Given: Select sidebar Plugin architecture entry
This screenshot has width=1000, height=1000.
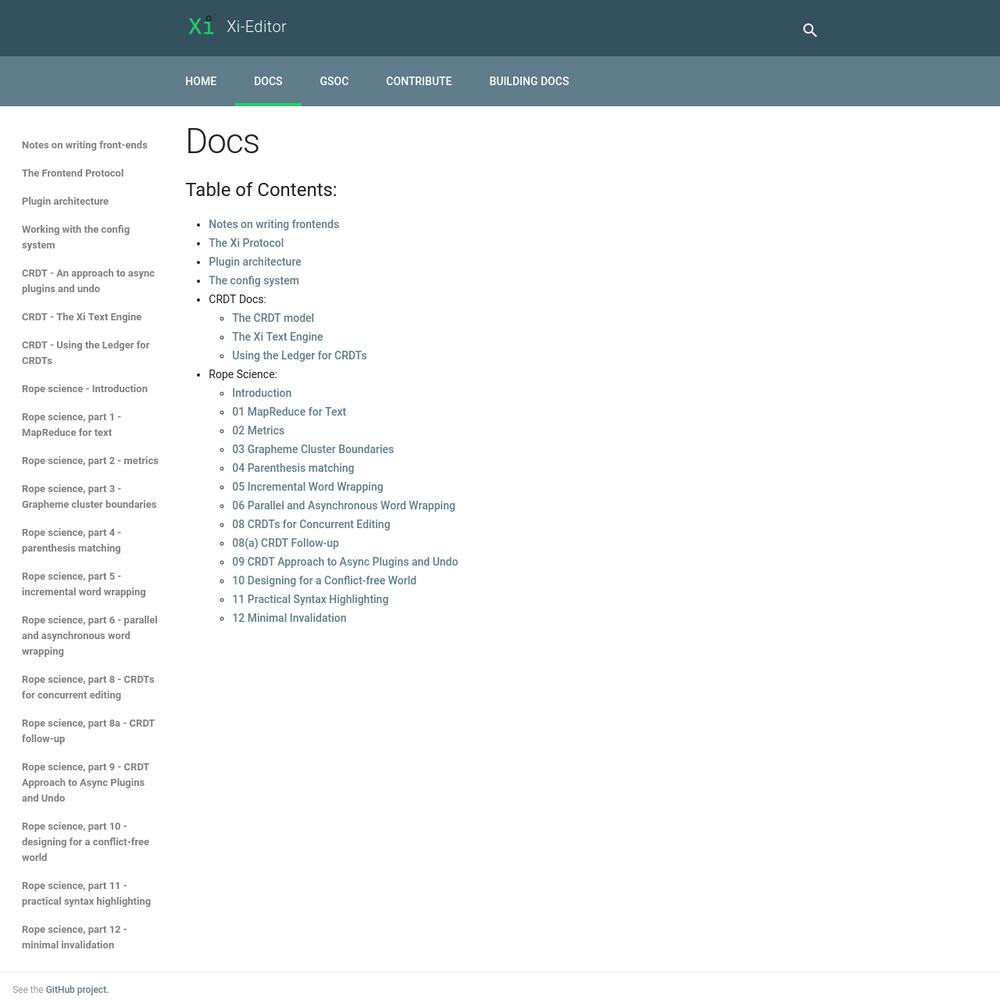Looking at the screenshot, I should [65, 201].
